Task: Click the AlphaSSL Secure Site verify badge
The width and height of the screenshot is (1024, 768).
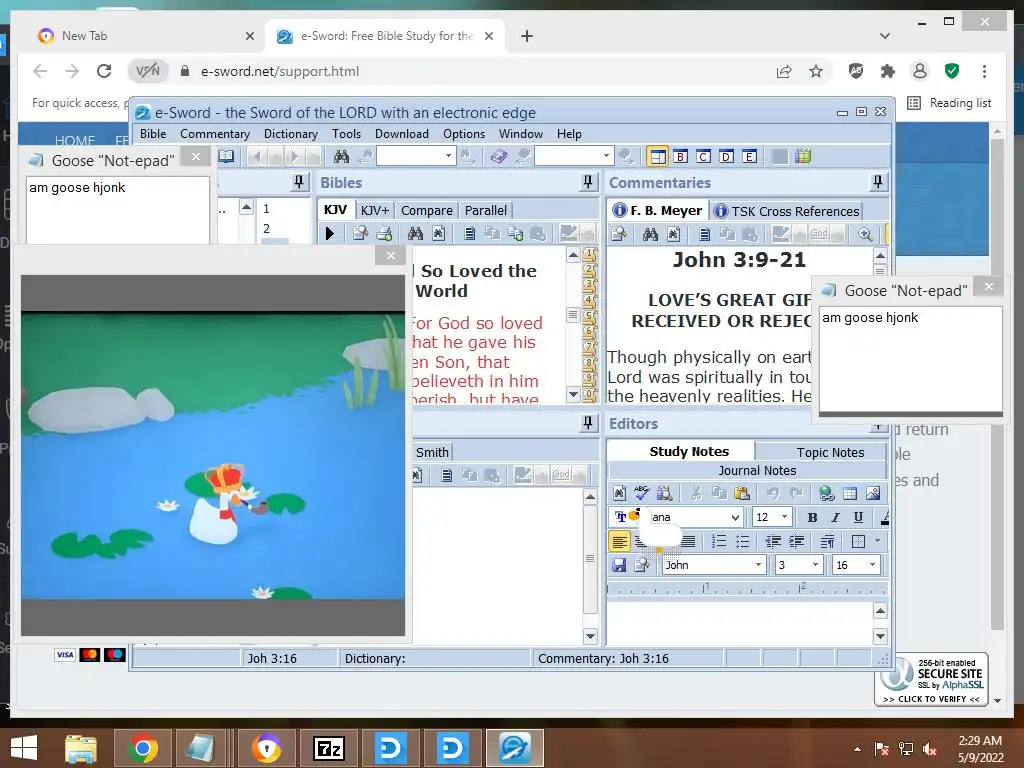Action: (x=932, y=679)
